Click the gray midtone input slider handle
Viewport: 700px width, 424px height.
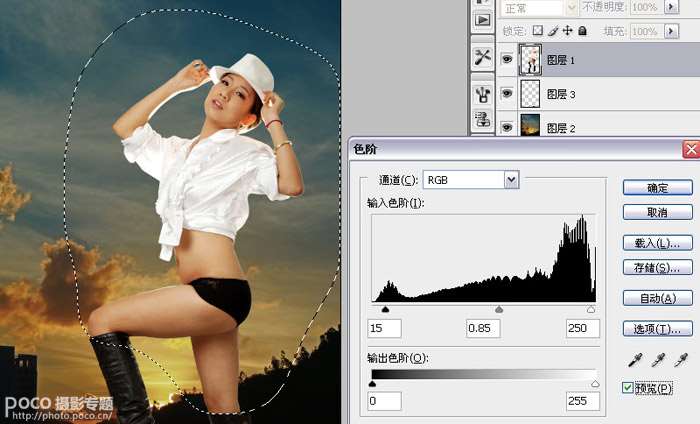coord(499,309)
